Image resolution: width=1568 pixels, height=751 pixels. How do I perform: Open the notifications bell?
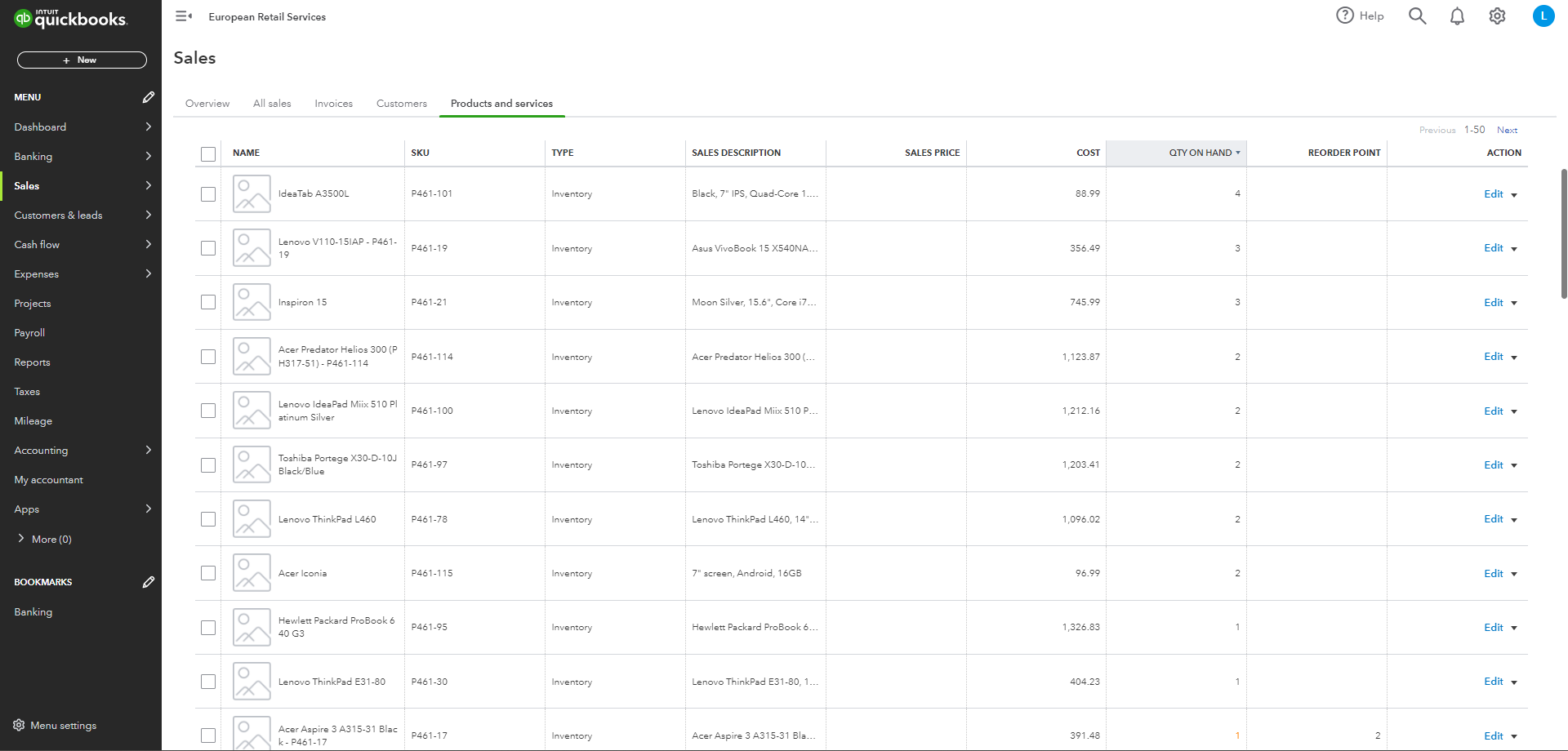[1457, 16]
